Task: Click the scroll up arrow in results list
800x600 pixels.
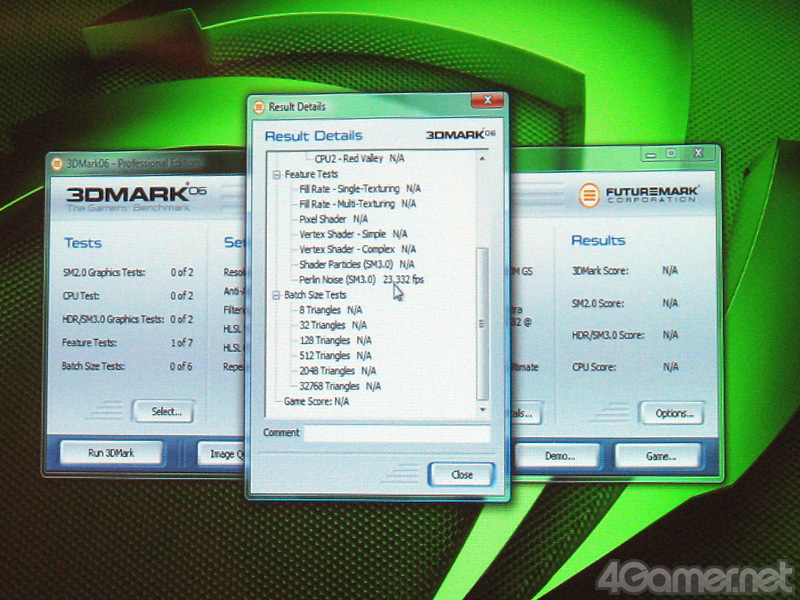Action: coord(482,159)
